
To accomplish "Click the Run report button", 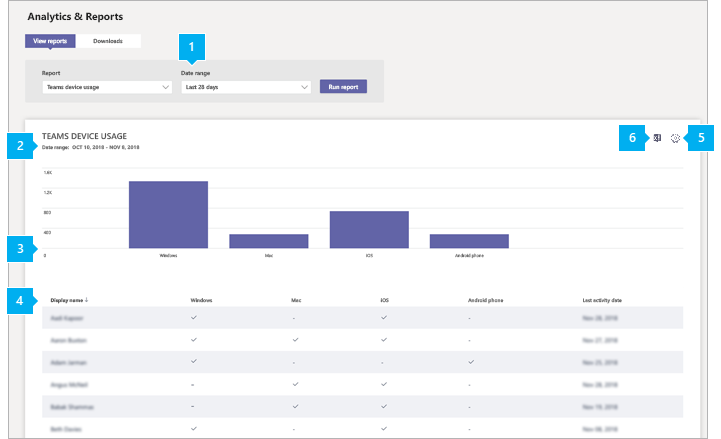I will (x=343, y=87).
